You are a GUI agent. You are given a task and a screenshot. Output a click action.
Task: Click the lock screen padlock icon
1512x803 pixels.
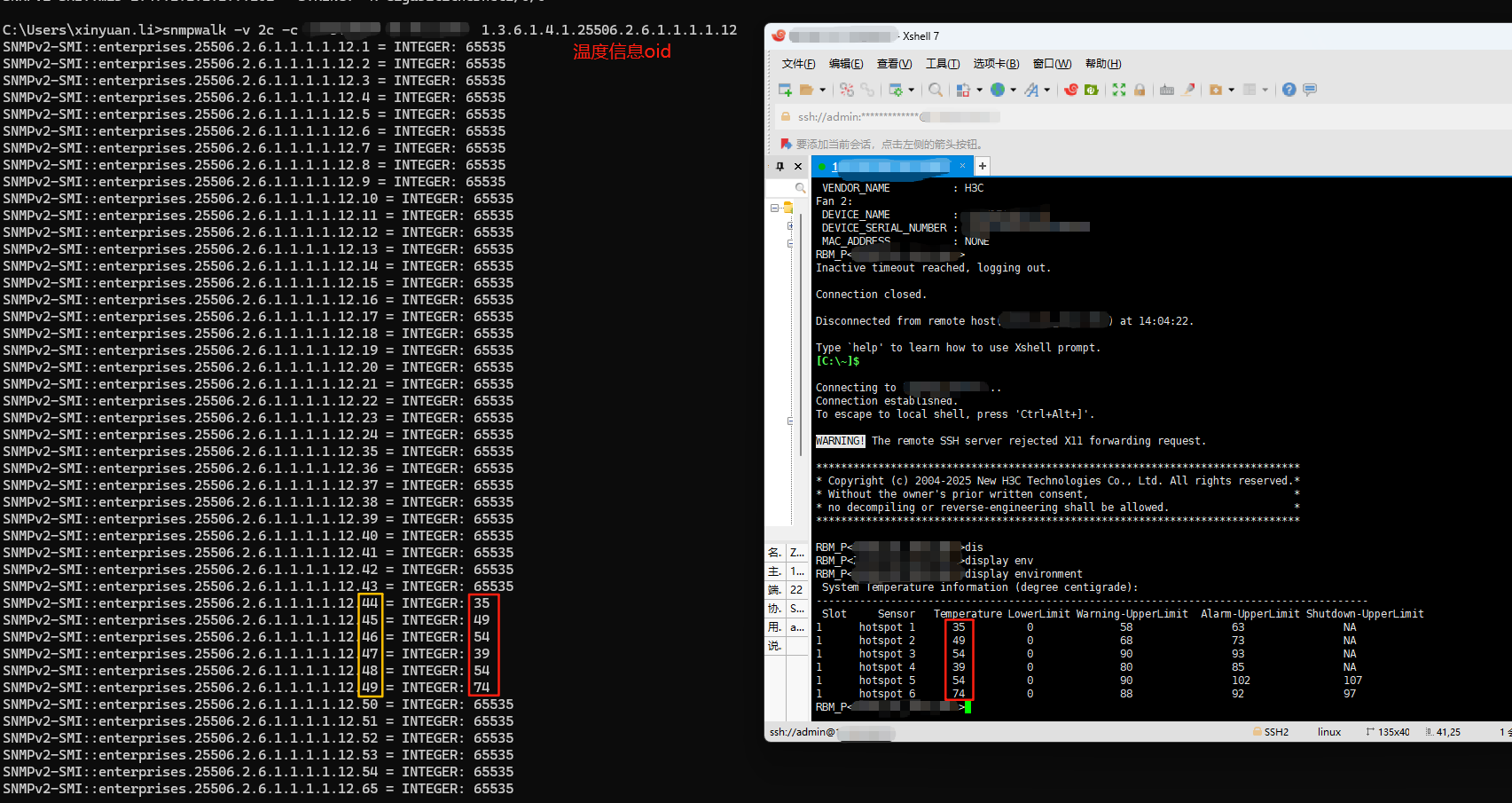click(x=1140, y=90)
